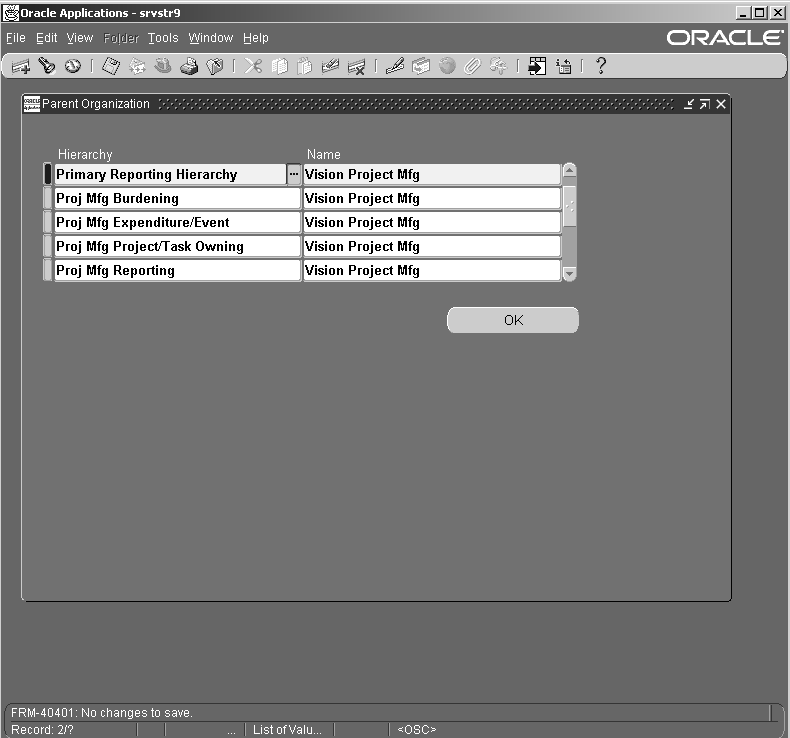Click the list-arrow toolbar icon before Help

coord(563,66)
